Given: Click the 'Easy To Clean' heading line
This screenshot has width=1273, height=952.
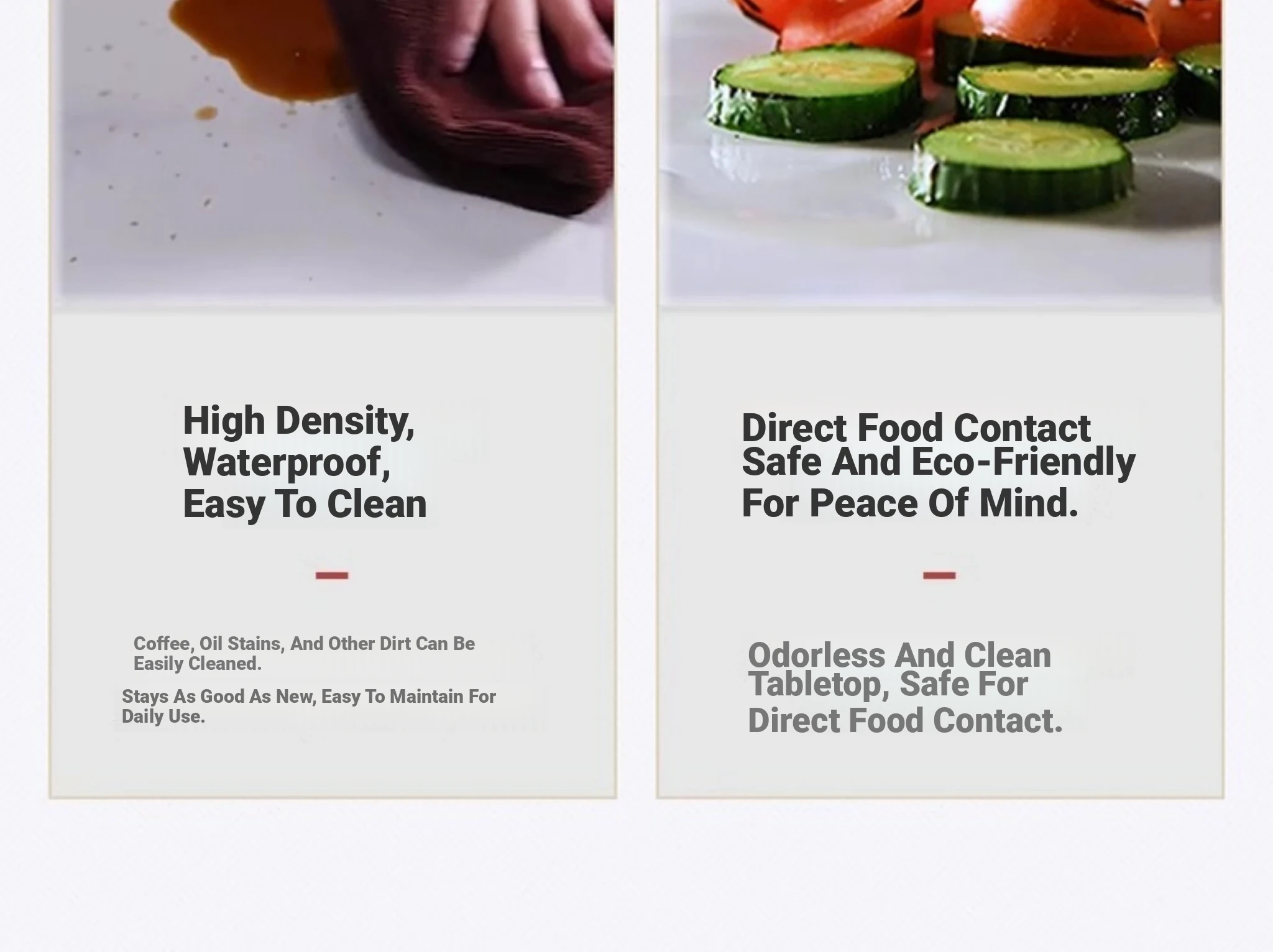Looking at the screenshot, I should click(305, 503).
